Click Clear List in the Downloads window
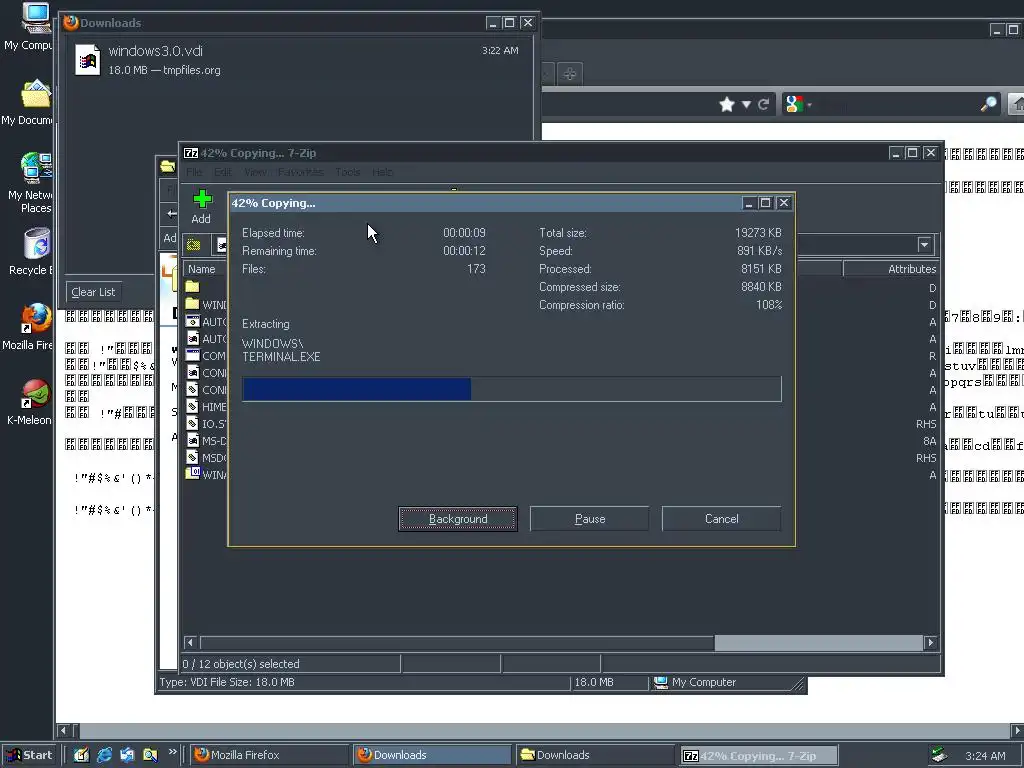 93,292
